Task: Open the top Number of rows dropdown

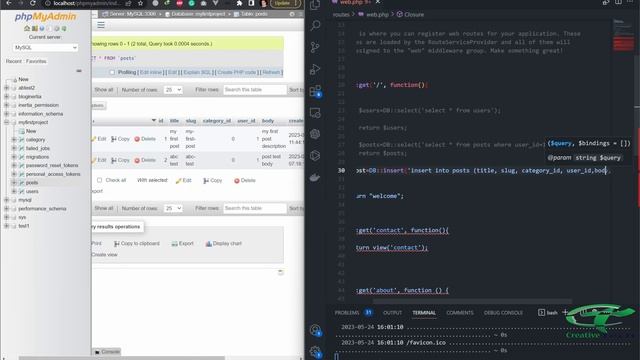Action: 173,90
